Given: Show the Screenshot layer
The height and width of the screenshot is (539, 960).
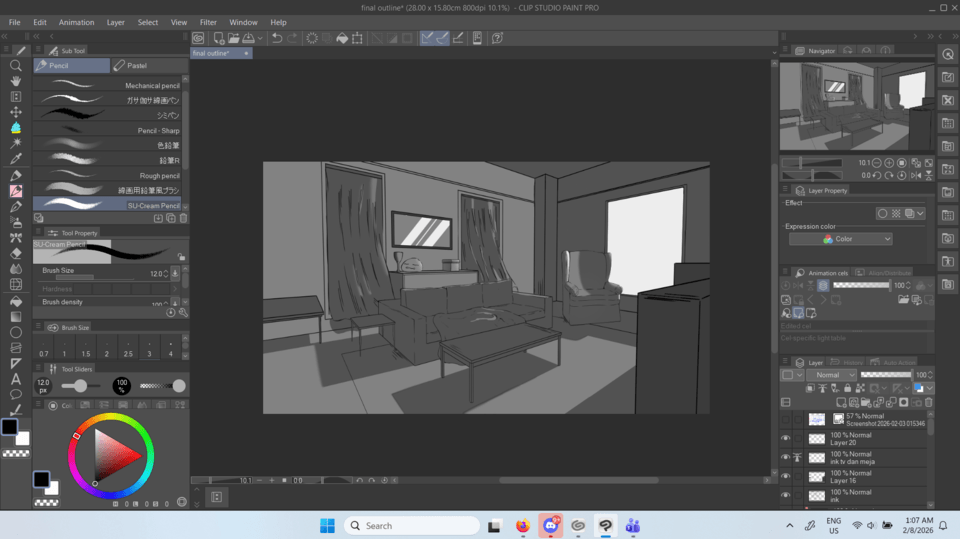Looking at the screenshot, I should (786, 420).
